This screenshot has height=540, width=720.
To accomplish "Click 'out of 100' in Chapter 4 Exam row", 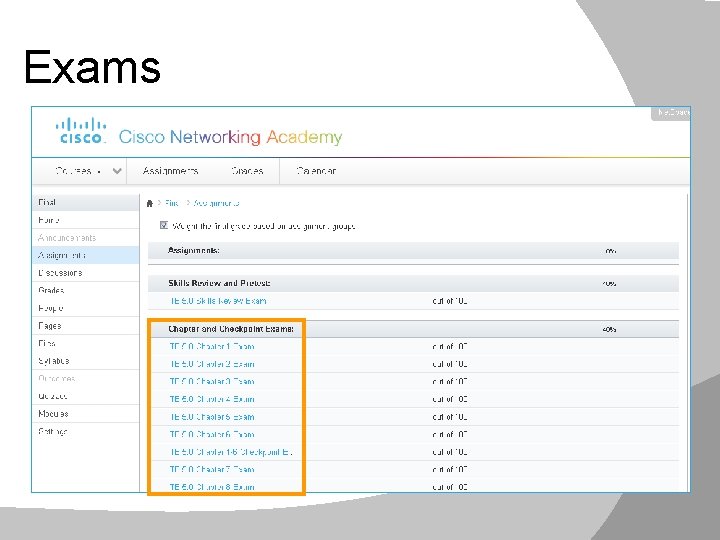I will pyautogui.click(x=450, y=399).
